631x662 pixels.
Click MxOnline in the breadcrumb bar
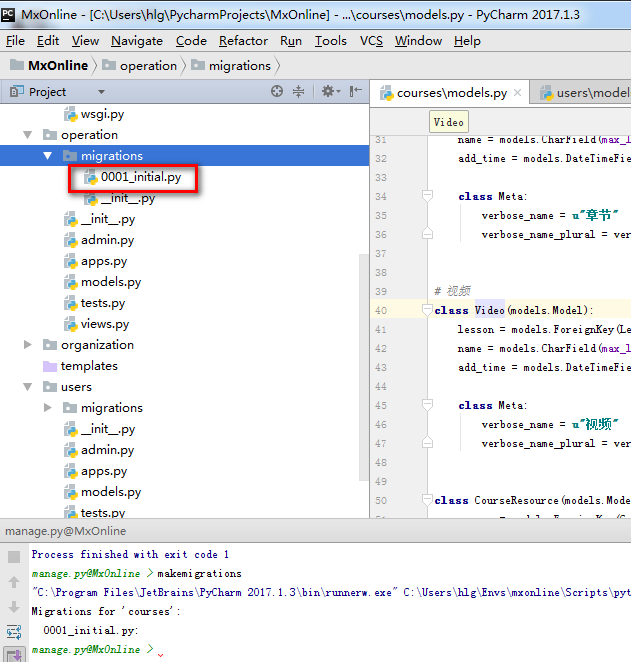[x=49, y=66]
